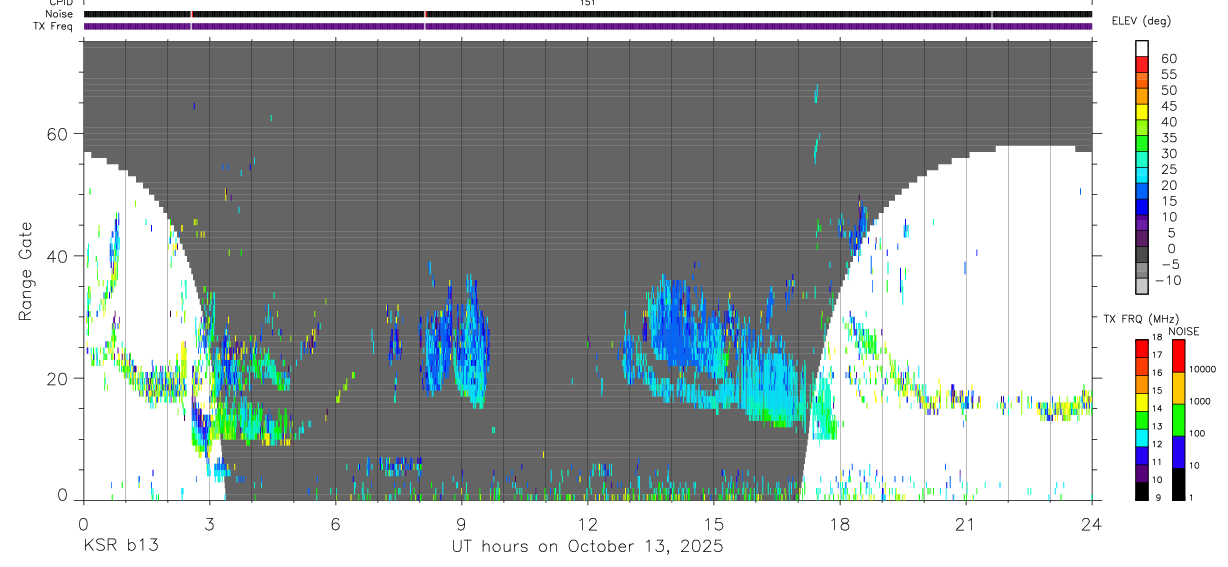Click the red segment of the TX FRQ bar

point(1141,348)
